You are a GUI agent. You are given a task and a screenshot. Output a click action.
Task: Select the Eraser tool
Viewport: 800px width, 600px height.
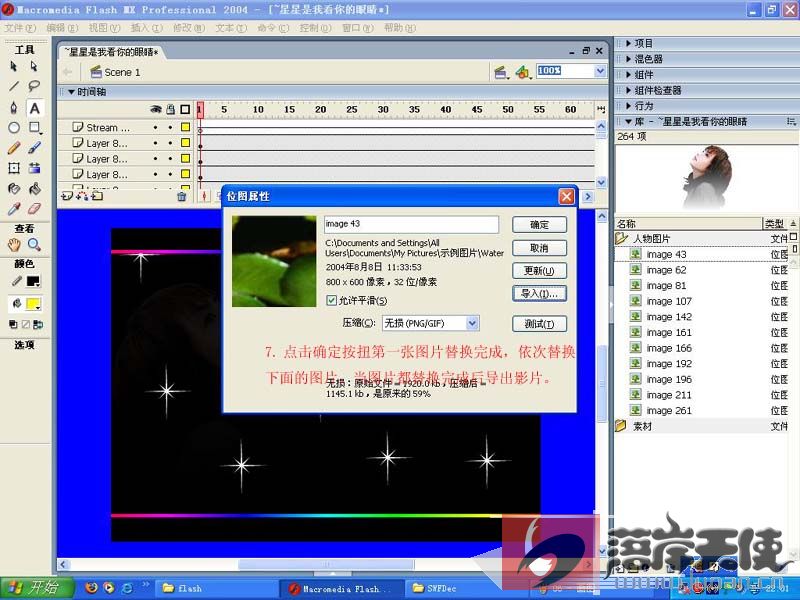coord(34,209)
